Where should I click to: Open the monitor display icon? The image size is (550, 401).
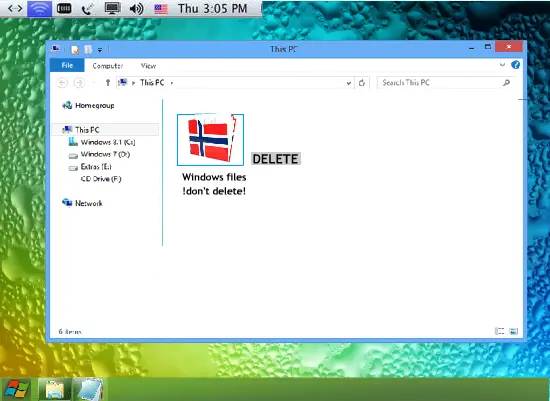[113, 8]
